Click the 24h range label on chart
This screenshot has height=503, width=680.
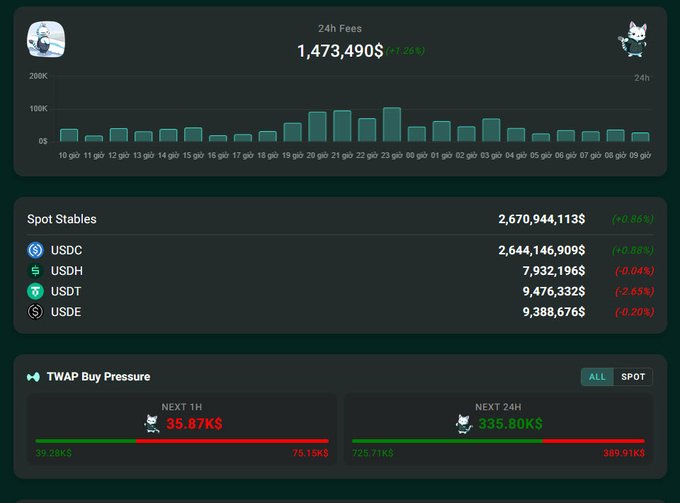click(x=642, y=78)
